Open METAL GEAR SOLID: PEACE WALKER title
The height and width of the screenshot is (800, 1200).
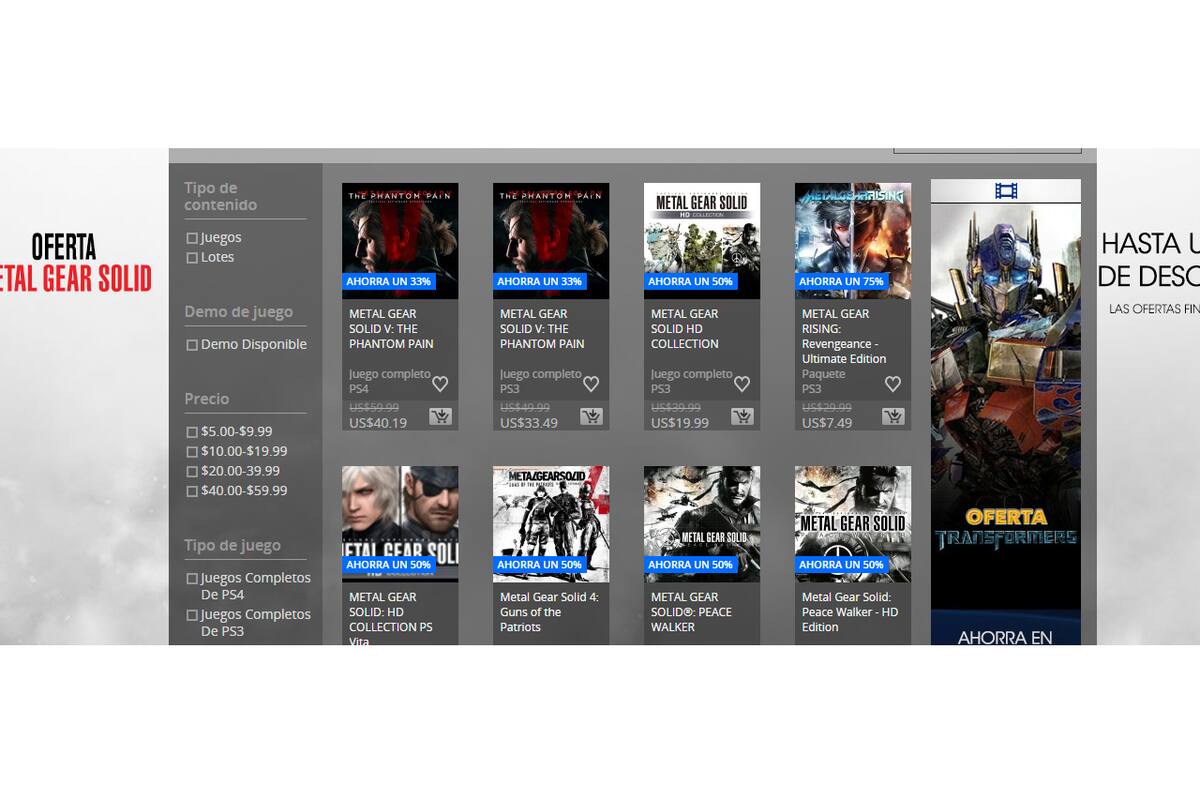point(691,612)
